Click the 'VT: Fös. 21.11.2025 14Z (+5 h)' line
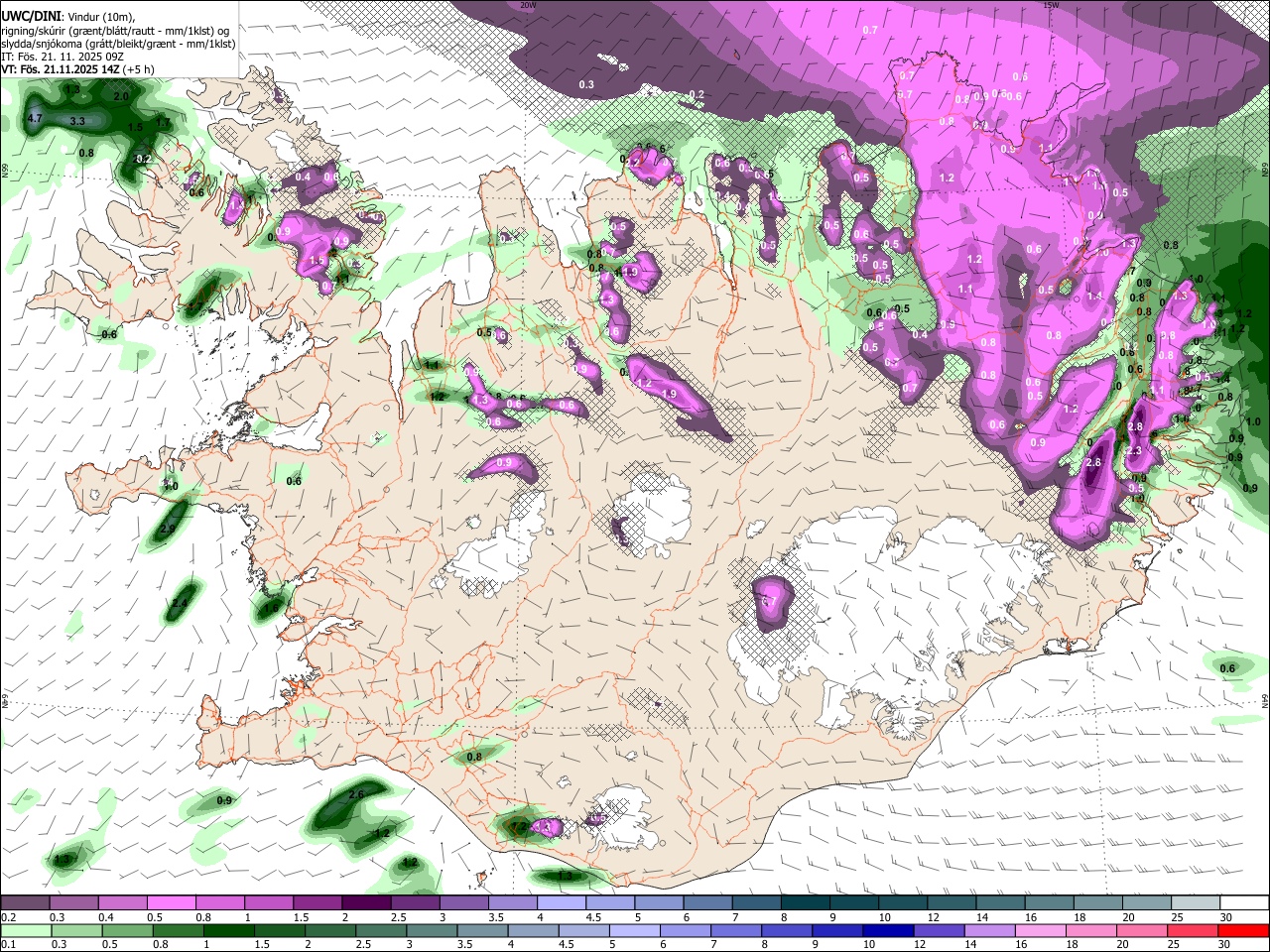 (79, 69)
